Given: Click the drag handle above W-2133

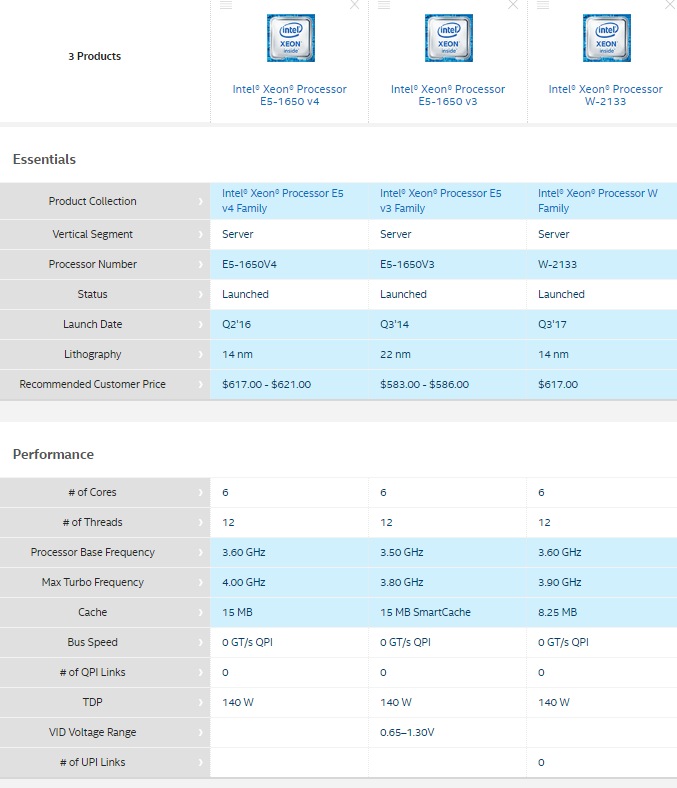Looking at the screenshot, I should coord(543,5).
